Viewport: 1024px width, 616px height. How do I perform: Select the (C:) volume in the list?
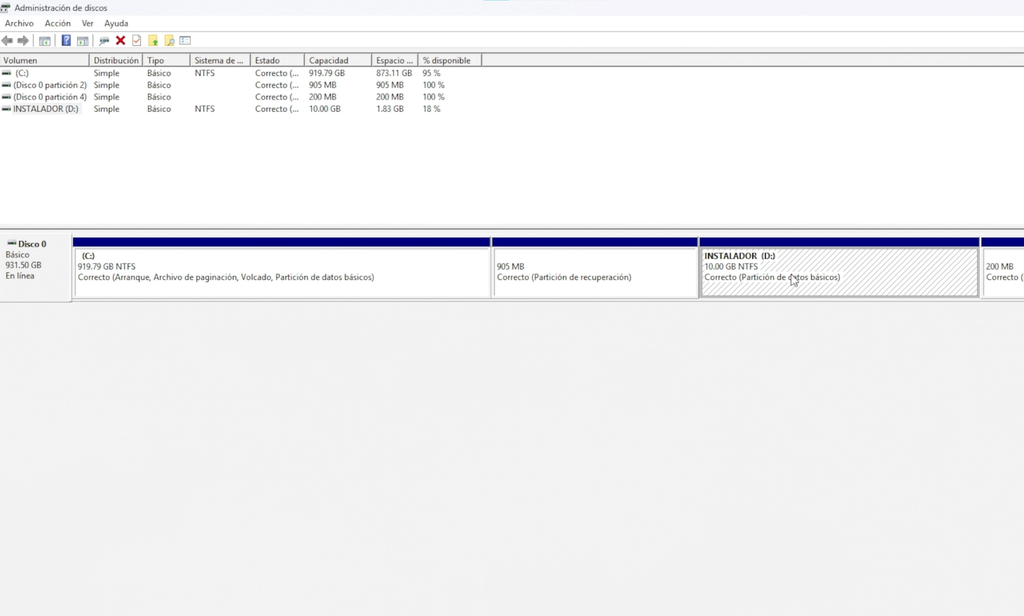tap(22, 73)
